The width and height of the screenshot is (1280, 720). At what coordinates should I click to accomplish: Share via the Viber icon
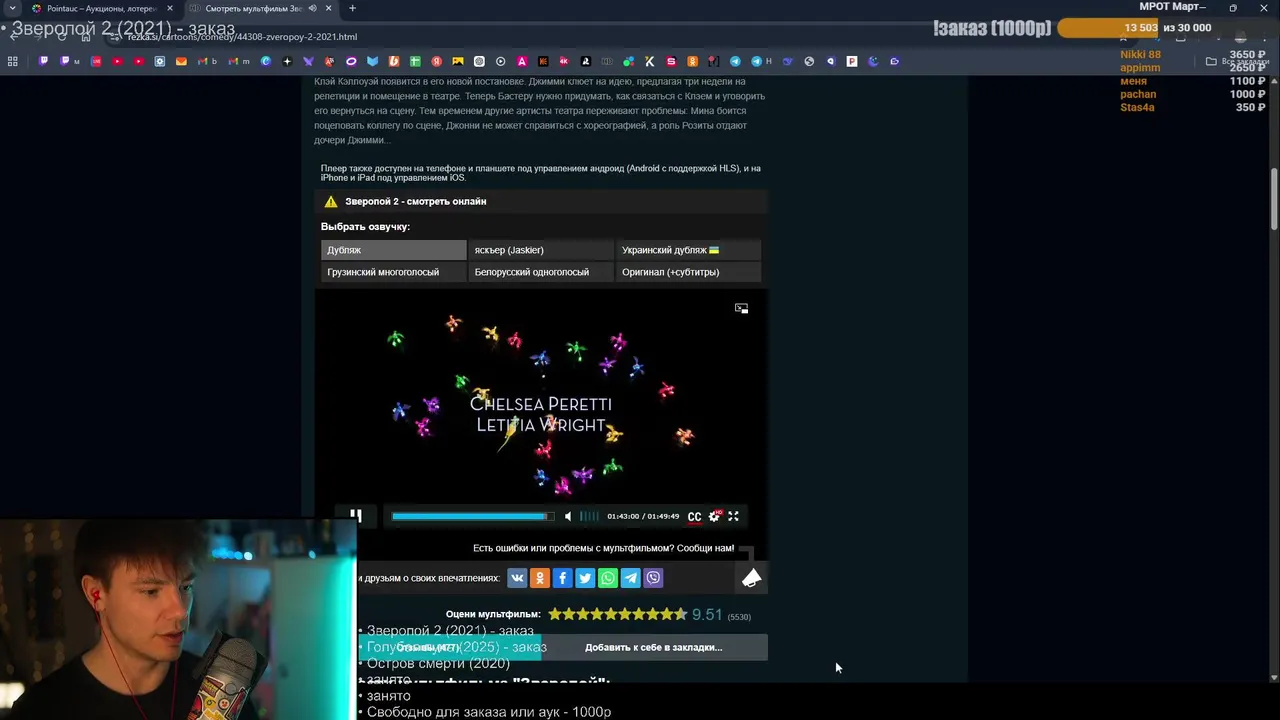[653, 578]
